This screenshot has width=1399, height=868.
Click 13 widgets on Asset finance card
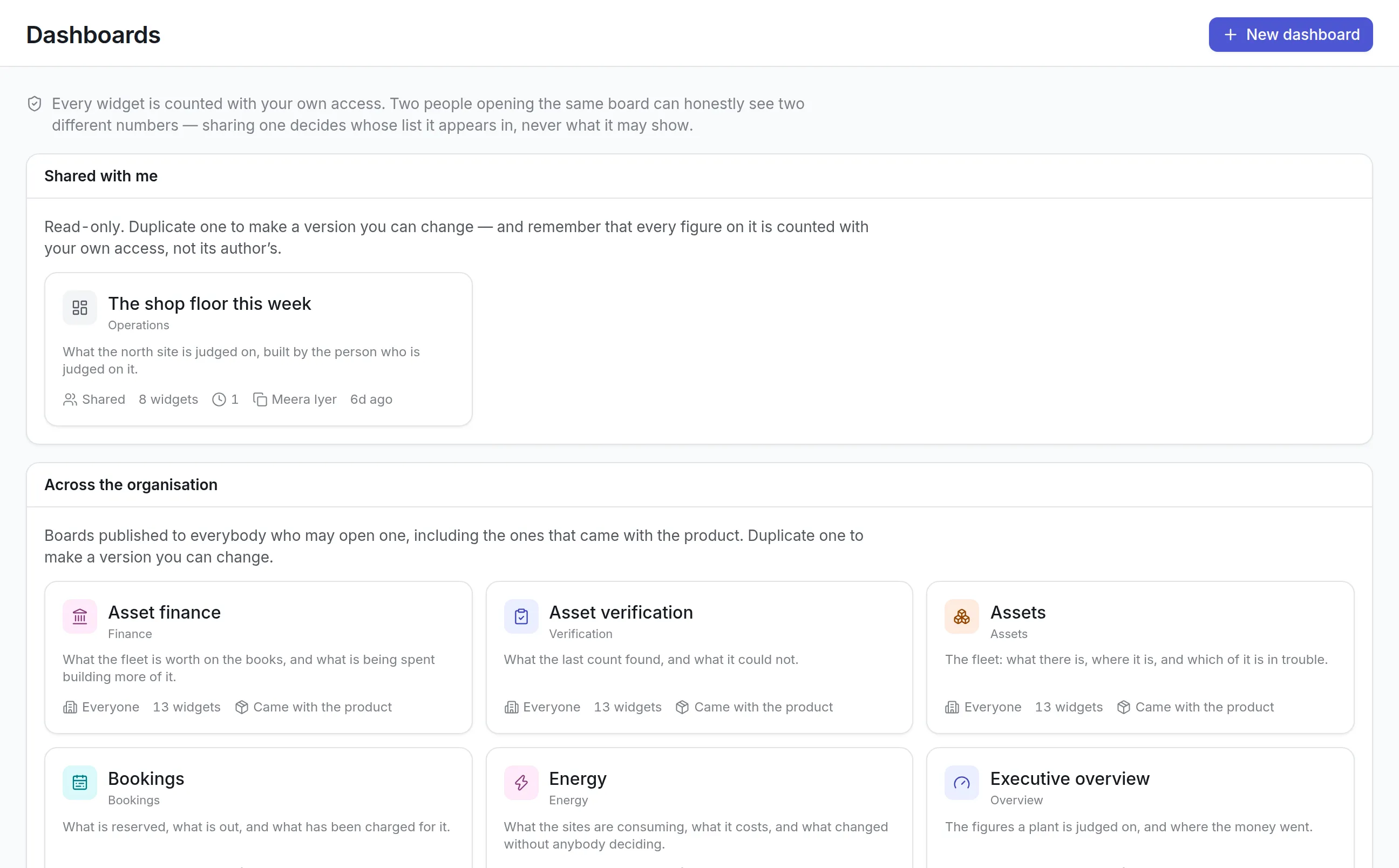(x=187, y=707)
